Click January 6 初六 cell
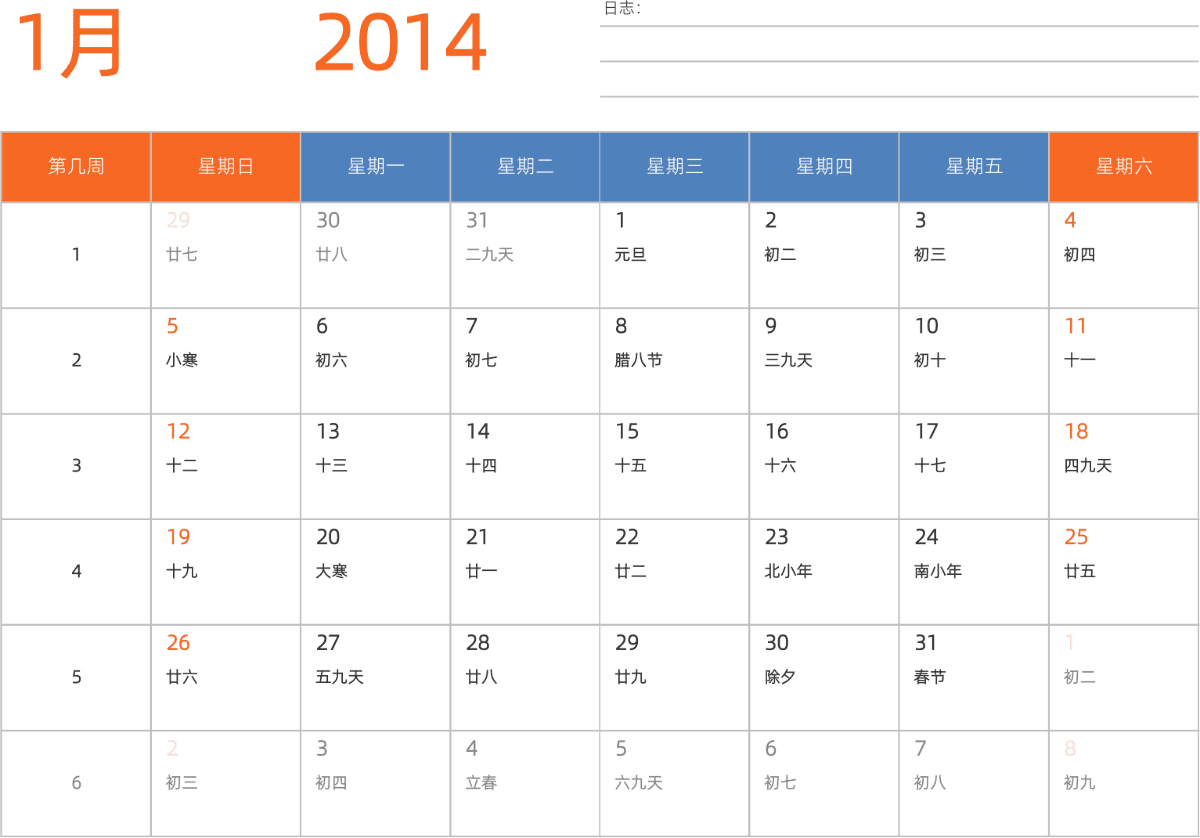 [375, 361]
